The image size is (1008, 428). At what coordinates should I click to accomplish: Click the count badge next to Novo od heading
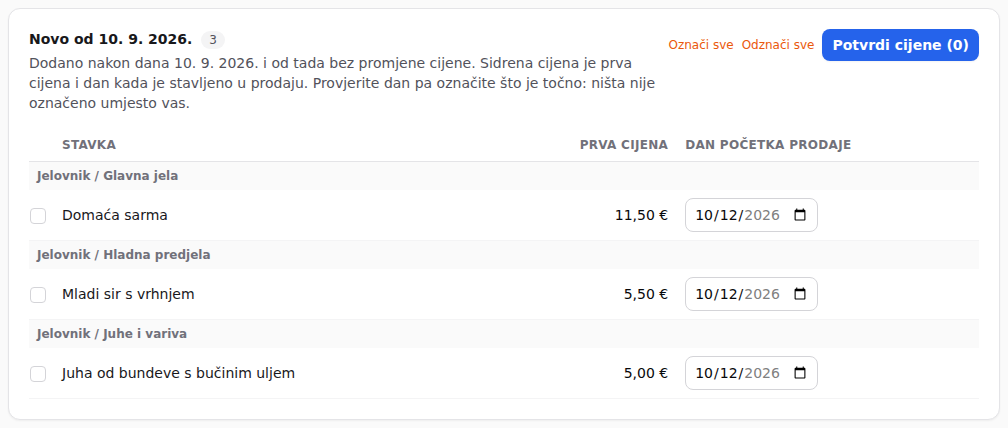click(213, 40)
